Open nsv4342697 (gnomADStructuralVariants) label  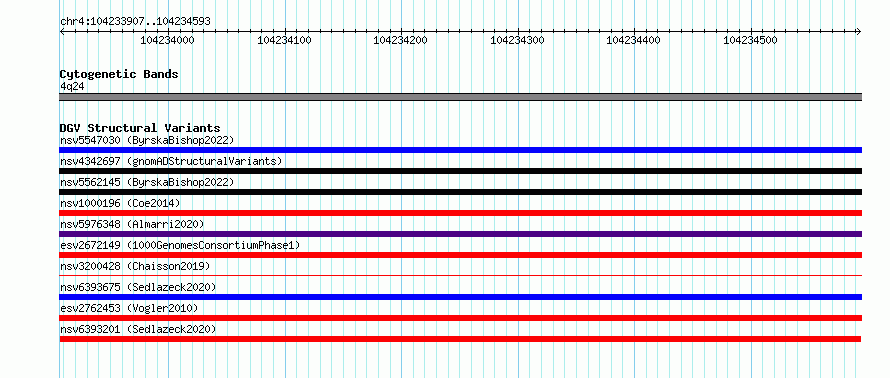[171, 161]
